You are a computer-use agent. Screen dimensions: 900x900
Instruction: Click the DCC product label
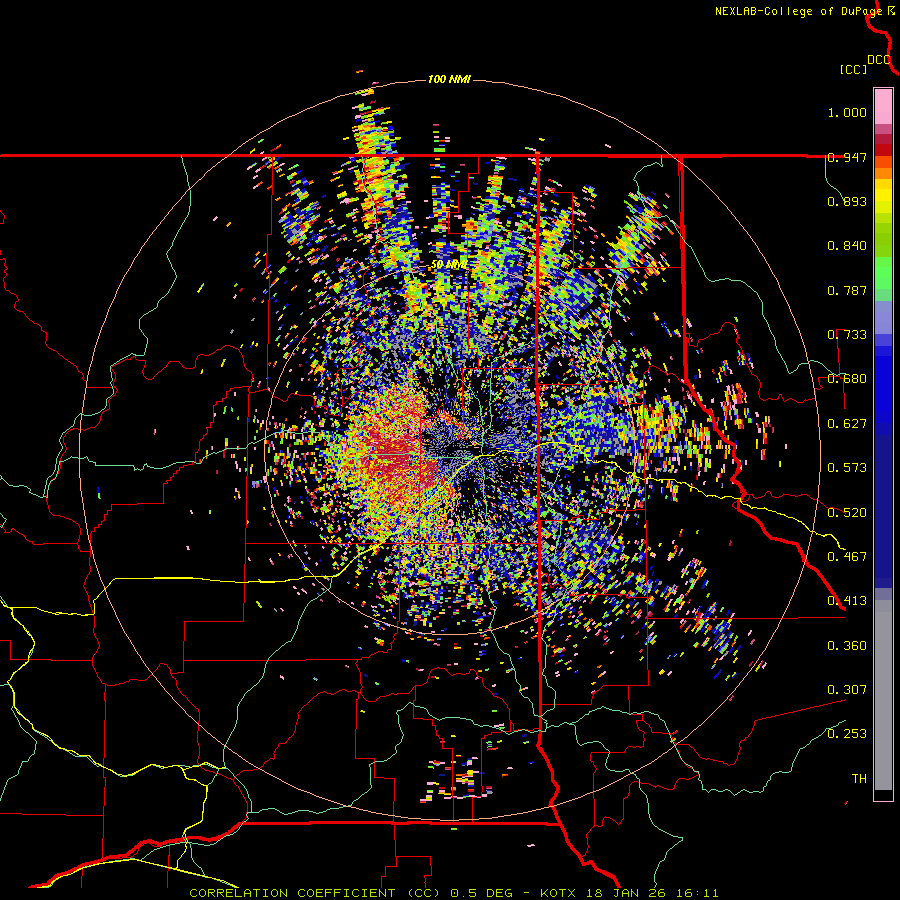point(878,60)
